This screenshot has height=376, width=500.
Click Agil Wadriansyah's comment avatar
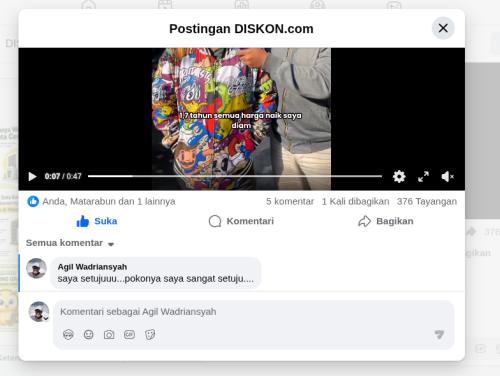(x=36, y=268)
